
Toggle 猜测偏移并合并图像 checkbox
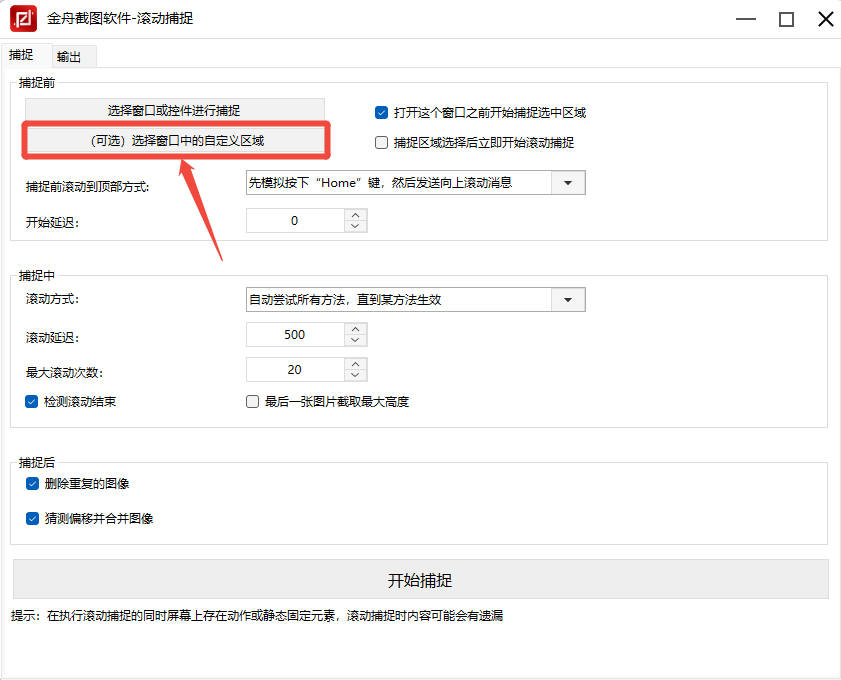click(32, 519)
